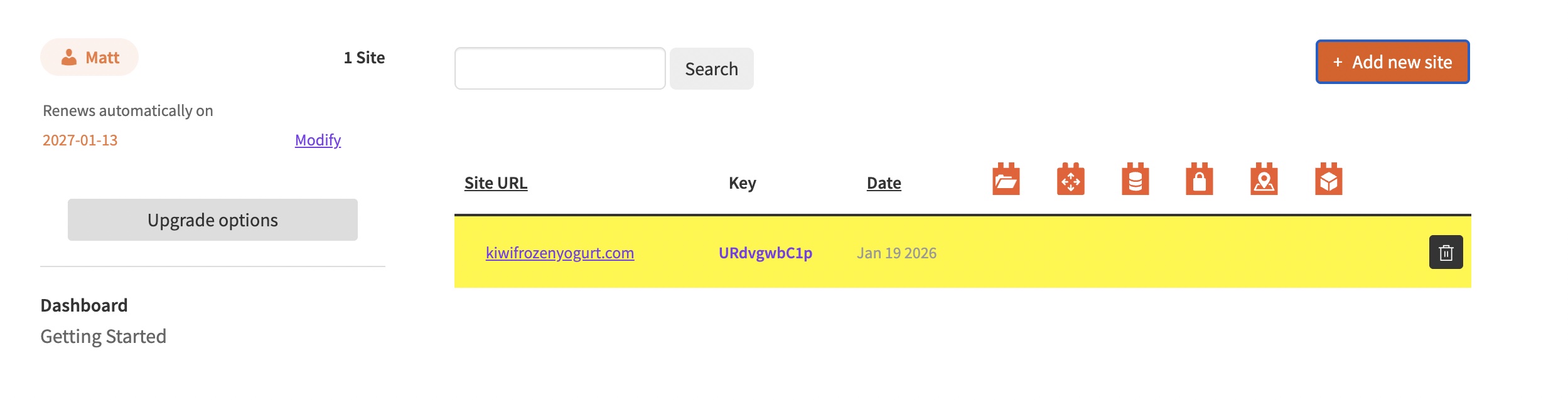This screenshot has height=400, width=1568.
Task: Click the Modify renewal link
Action: [318, 140]
